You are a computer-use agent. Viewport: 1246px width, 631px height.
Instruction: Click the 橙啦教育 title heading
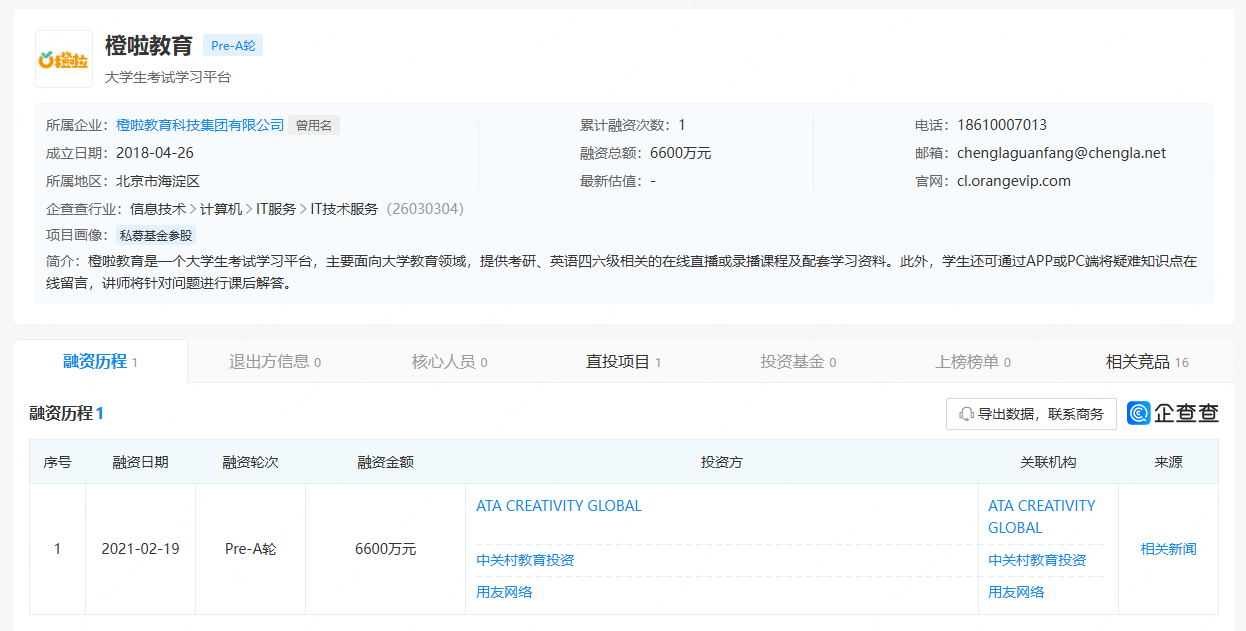[x=149, y=46]
